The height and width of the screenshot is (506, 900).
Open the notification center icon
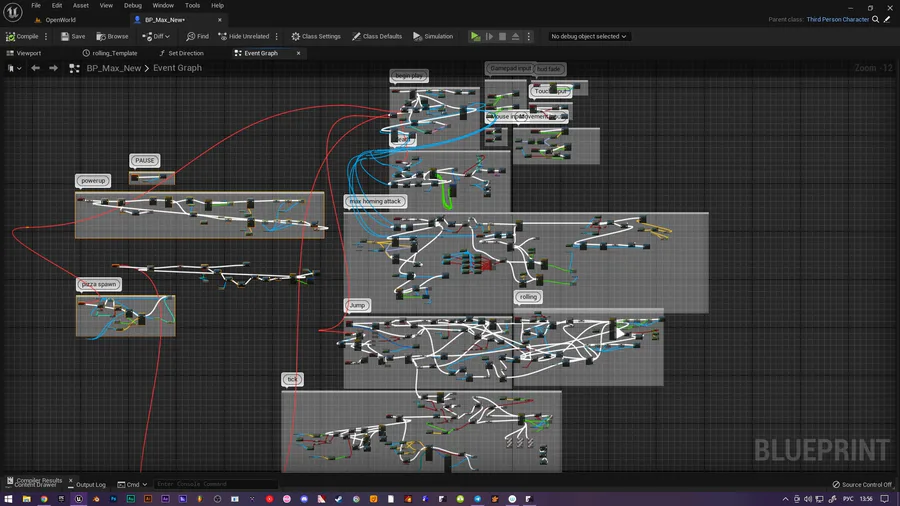(885, 499)
